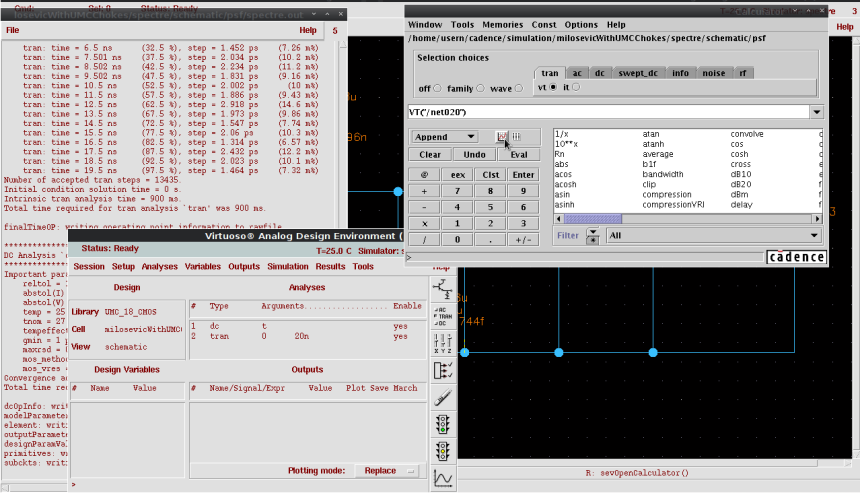
Task: Click the Eval button in calculator
Action: coord(519,155)
